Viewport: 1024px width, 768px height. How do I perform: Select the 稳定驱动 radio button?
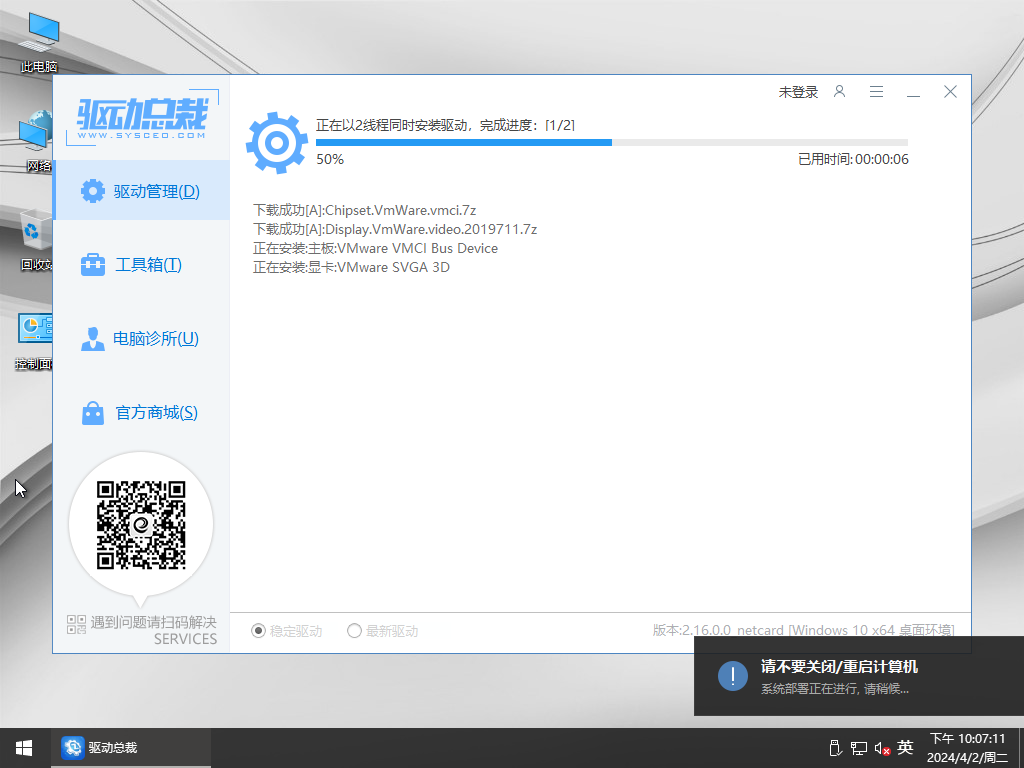click(x=259, y=631)
